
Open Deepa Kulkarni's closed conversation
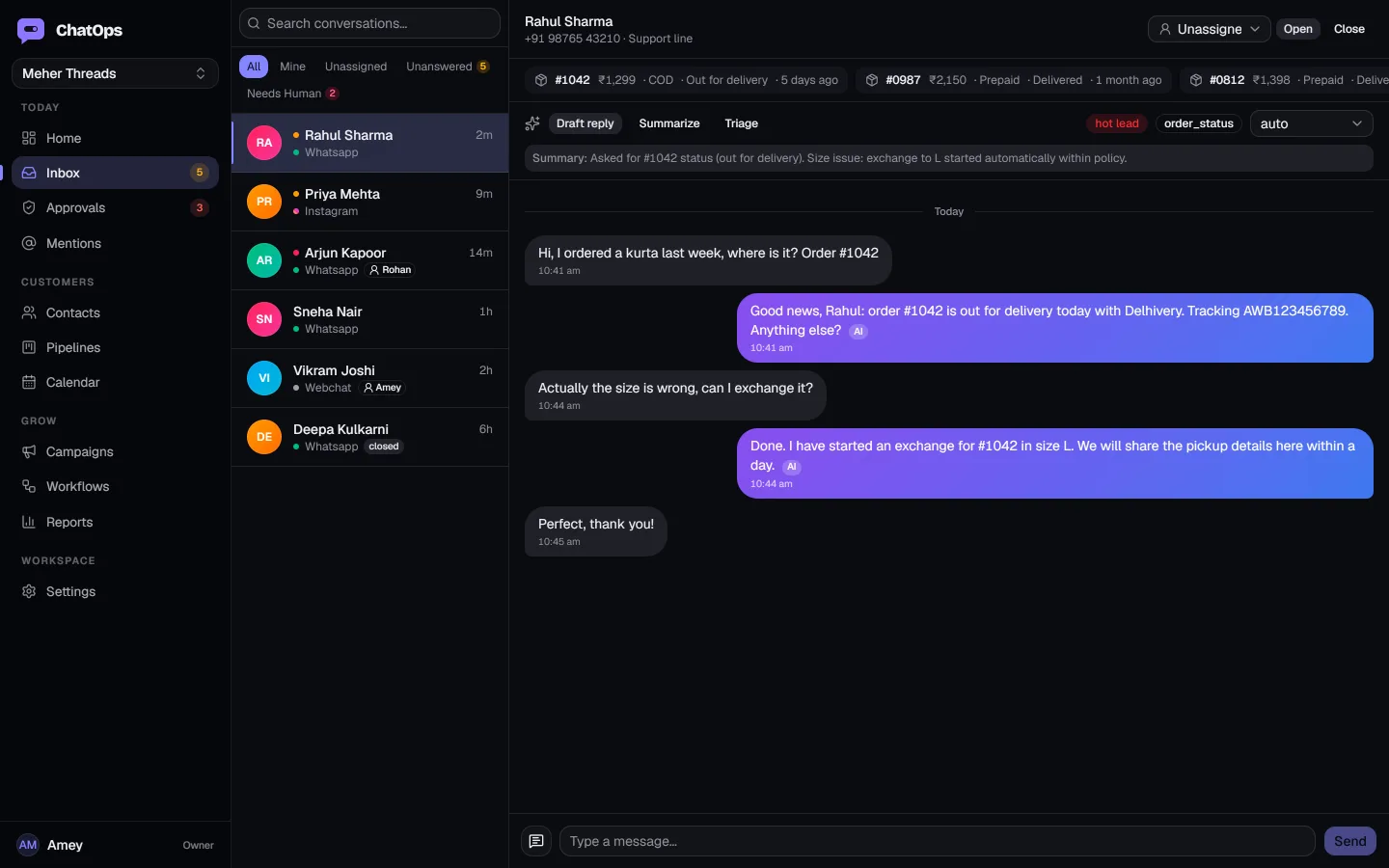[x=370, y=437]
